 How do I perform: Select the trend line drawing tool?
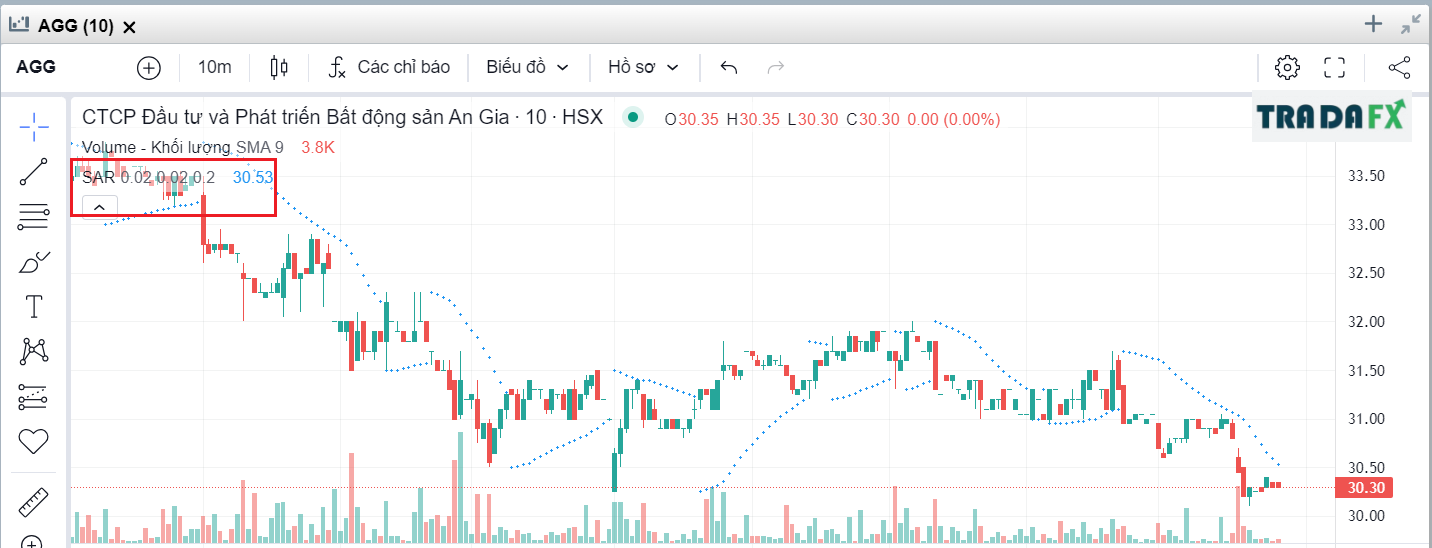point(34,172)
